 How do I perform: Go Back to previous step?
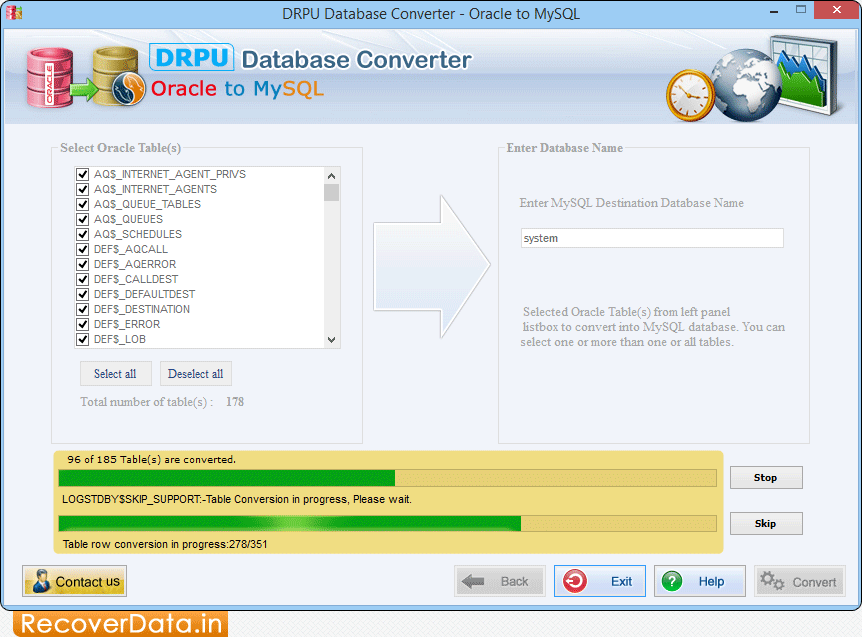coord(500,581)
